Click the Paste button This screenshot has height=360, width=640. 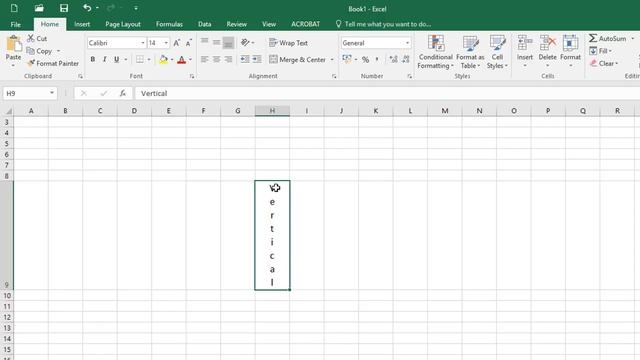click(x=13, y=51)
